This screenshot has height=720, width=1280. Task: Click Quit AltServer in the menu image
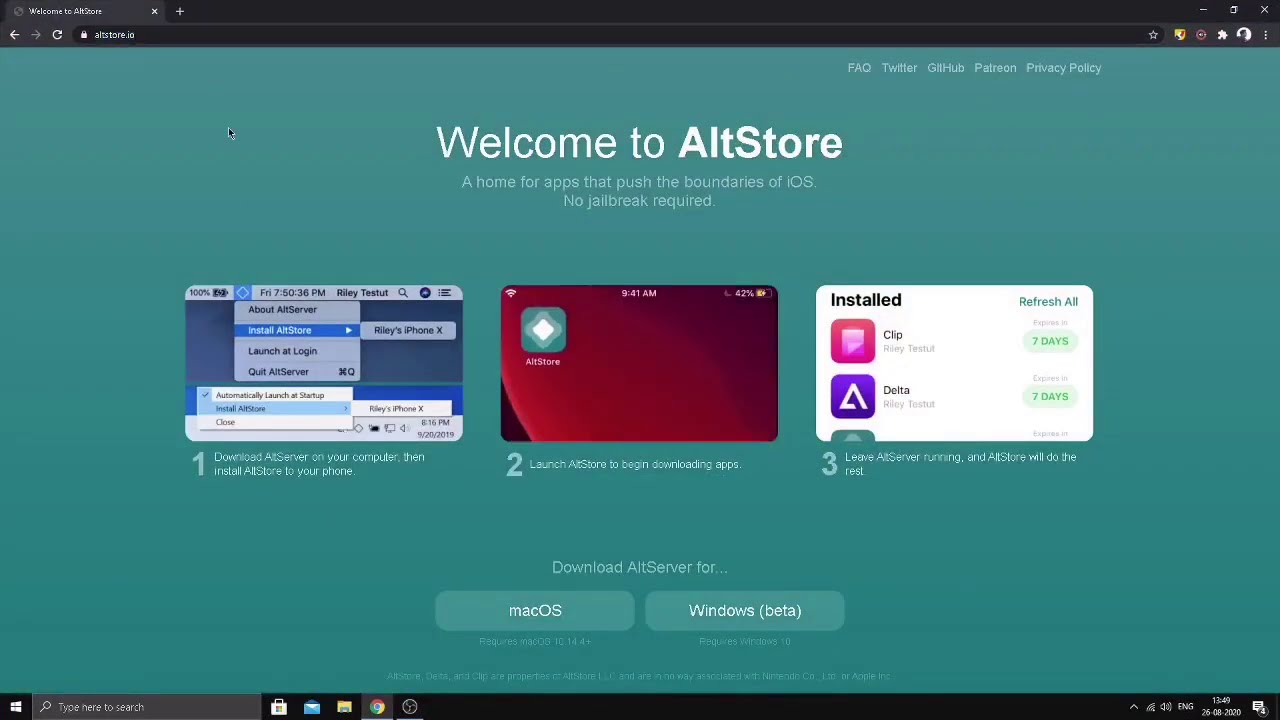[278, 372]
